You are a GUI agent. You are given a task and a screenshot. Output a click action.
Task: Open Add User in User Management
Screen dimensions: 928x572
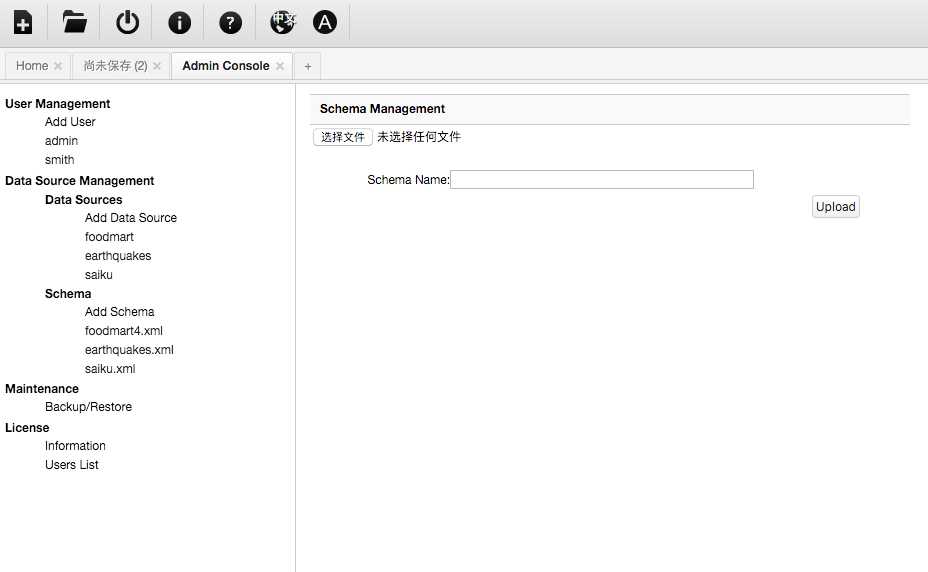click(70, 122)
